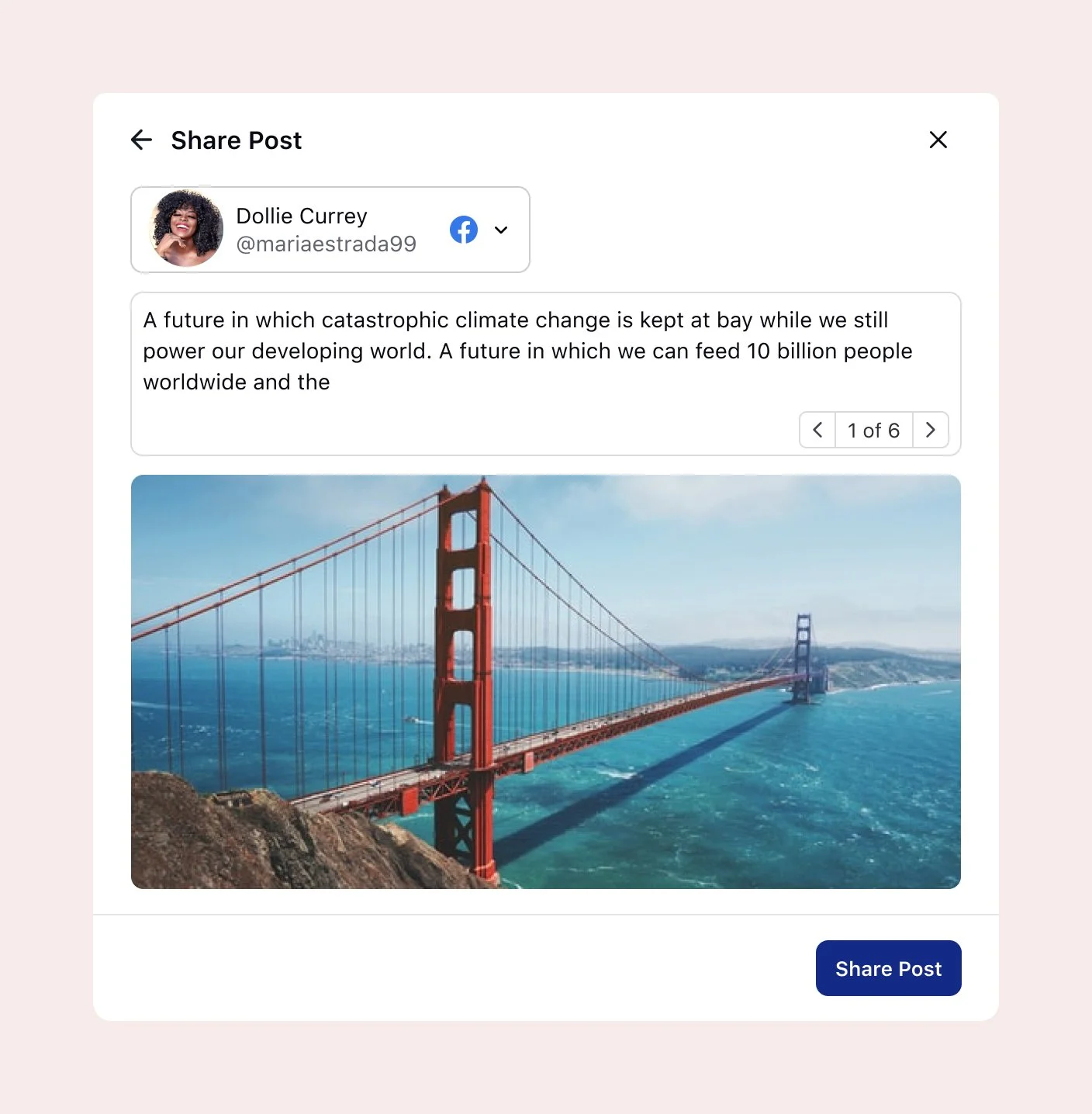Click the blue Share Post button
The height and width of the screenshot is (1114, 1092).
point(888,968)
